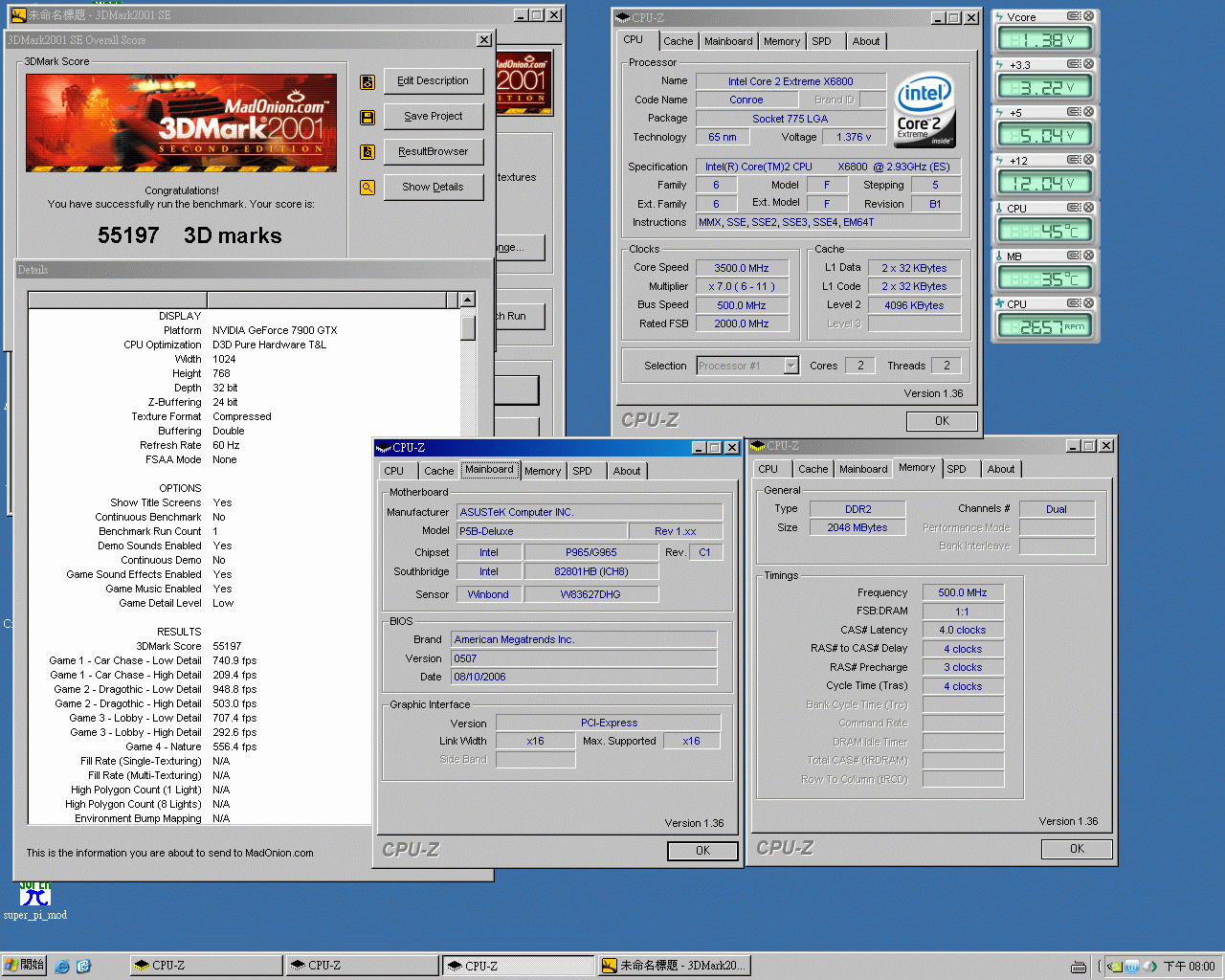Click the ResultBrowser icon in 3DMark
The width and height of the screenshot is (1225, 980).
[367, 152]
